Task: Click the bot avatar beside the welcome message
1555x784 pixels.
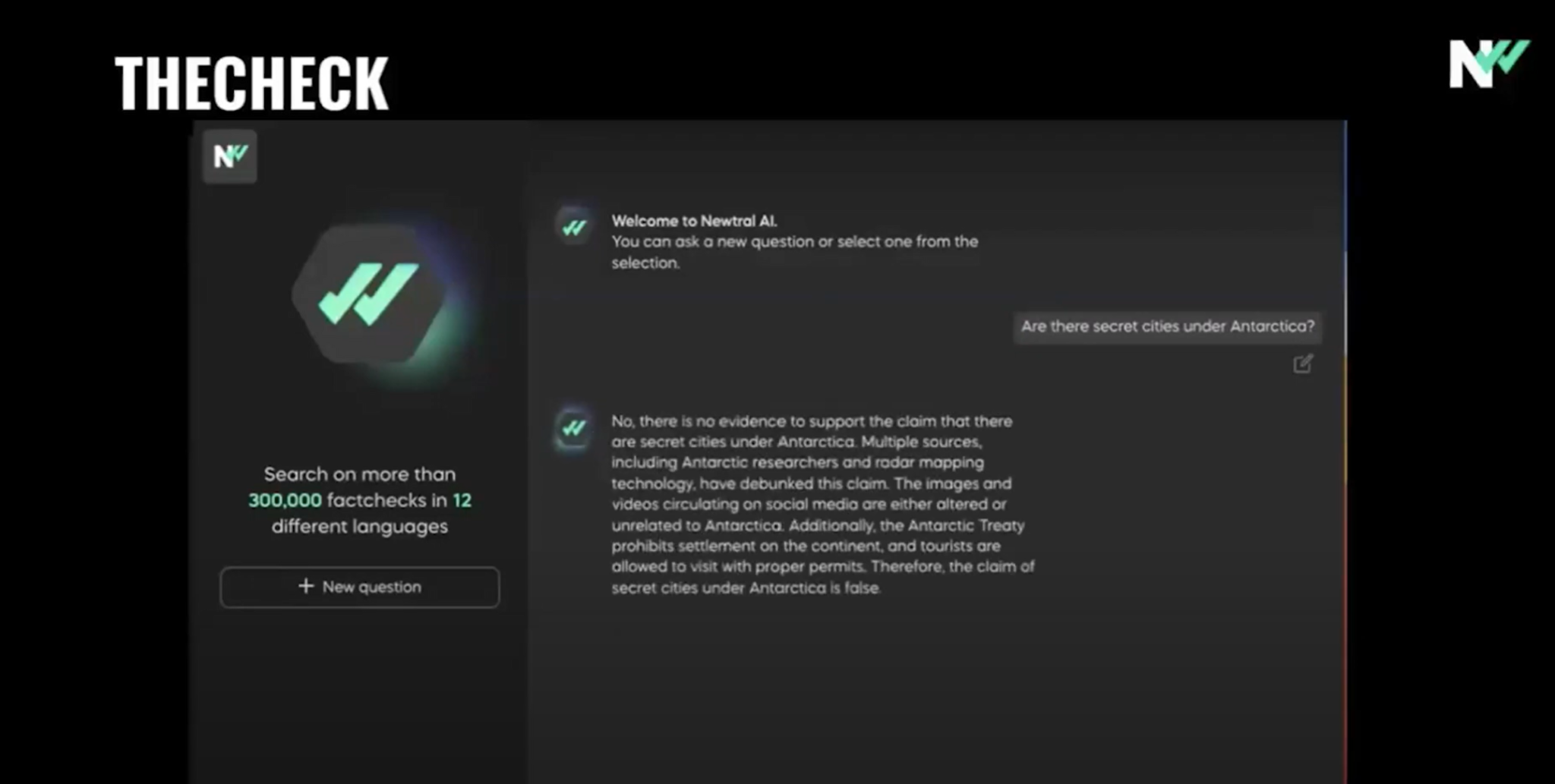Action: coord(574,227)
